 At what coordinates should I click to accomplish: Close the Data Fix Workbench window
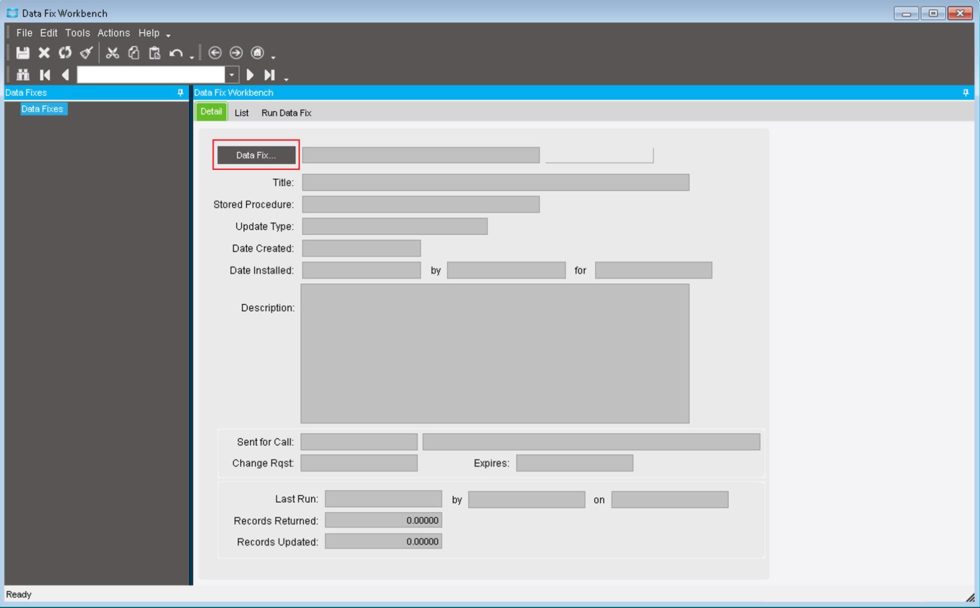click(x=960, y=13)
